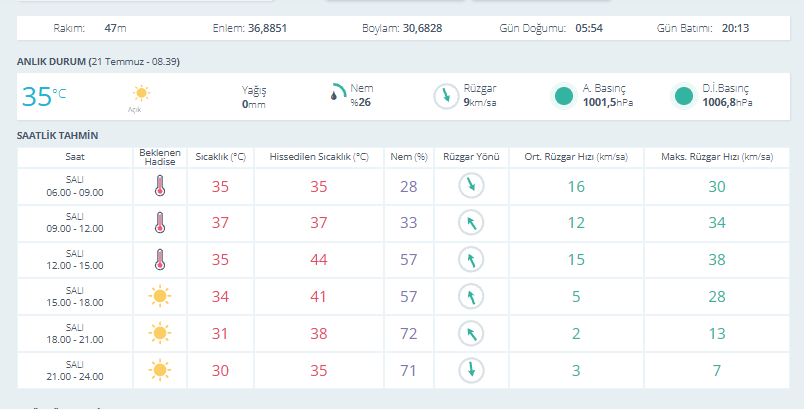Click the wind direction arrow for 09.00 - 12.00

click(x=471, y=222)
